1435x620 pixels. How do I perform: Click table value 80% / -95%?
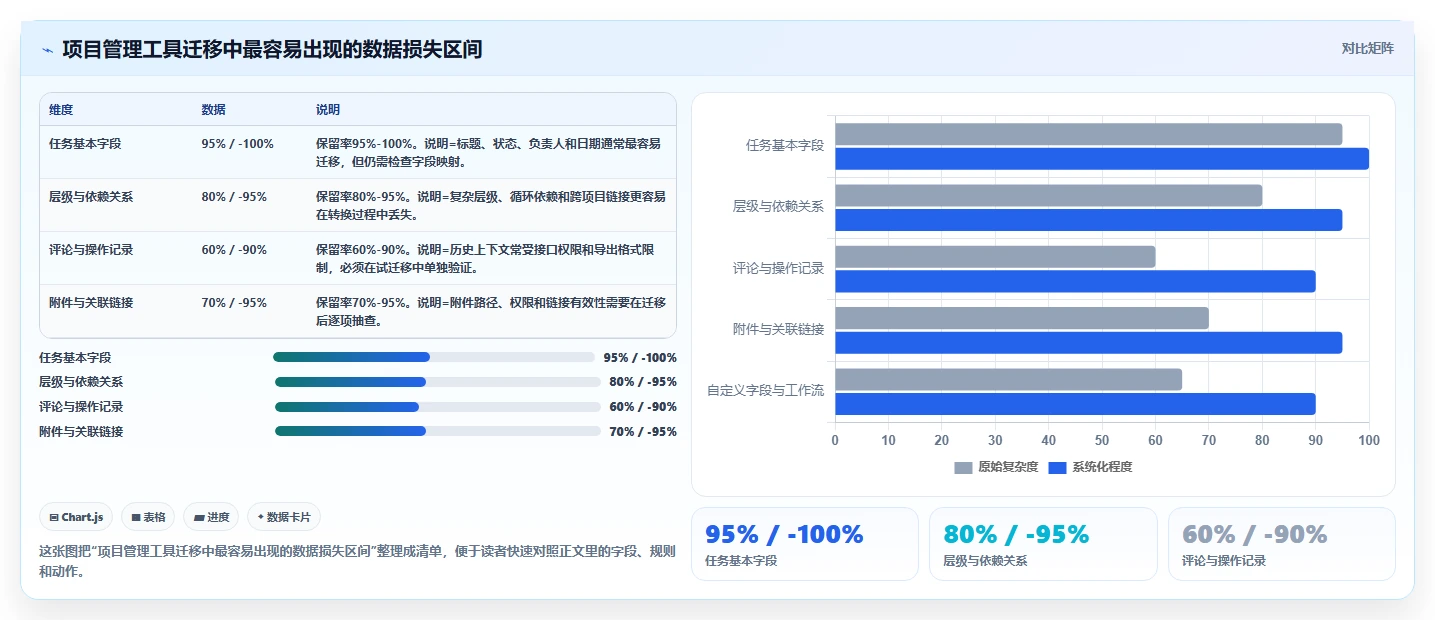(234, 197)
